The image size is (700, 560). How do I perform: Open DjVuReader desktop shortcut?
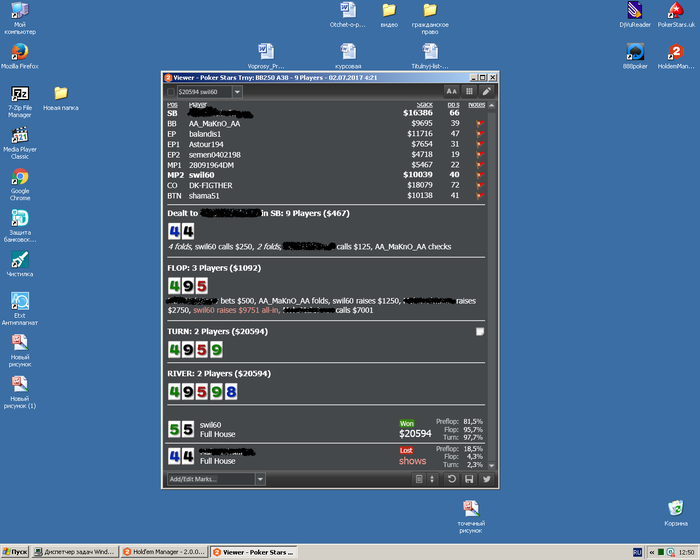pos(635,14)
